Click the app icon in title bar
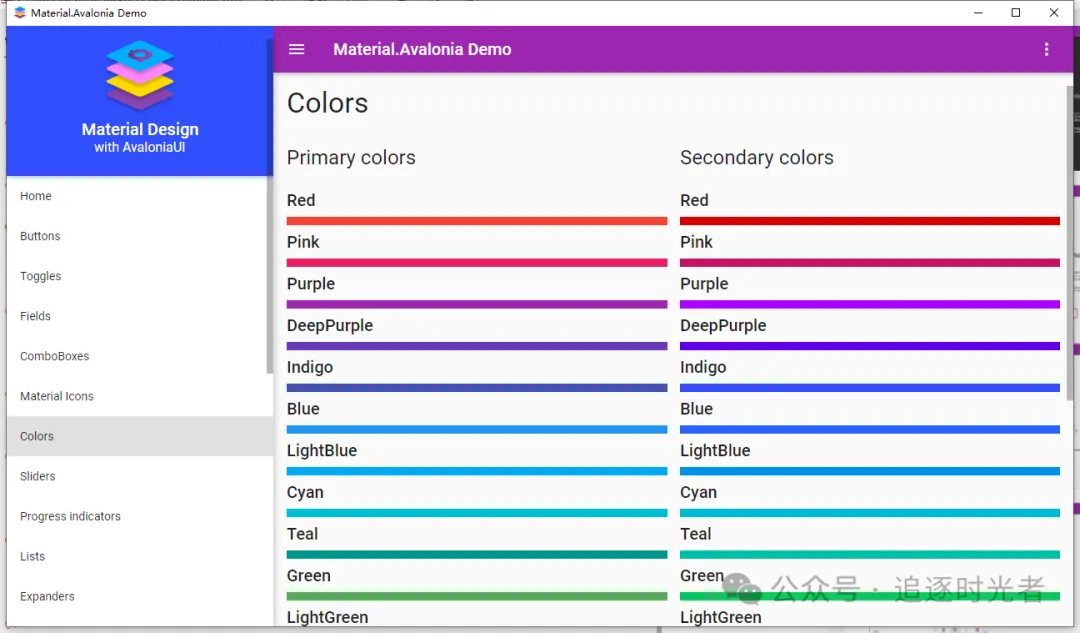The image size is (1080, 633). tap(19, 12)
